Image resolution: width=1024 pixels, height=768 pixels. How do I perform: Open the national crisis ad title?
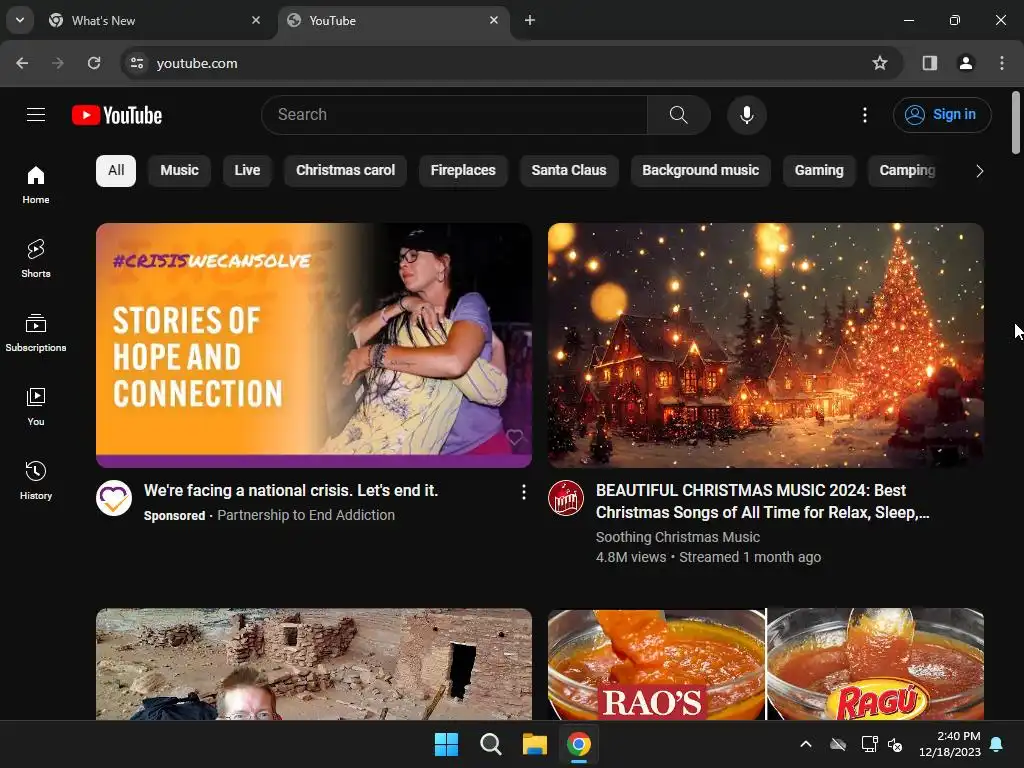[291, 490]
